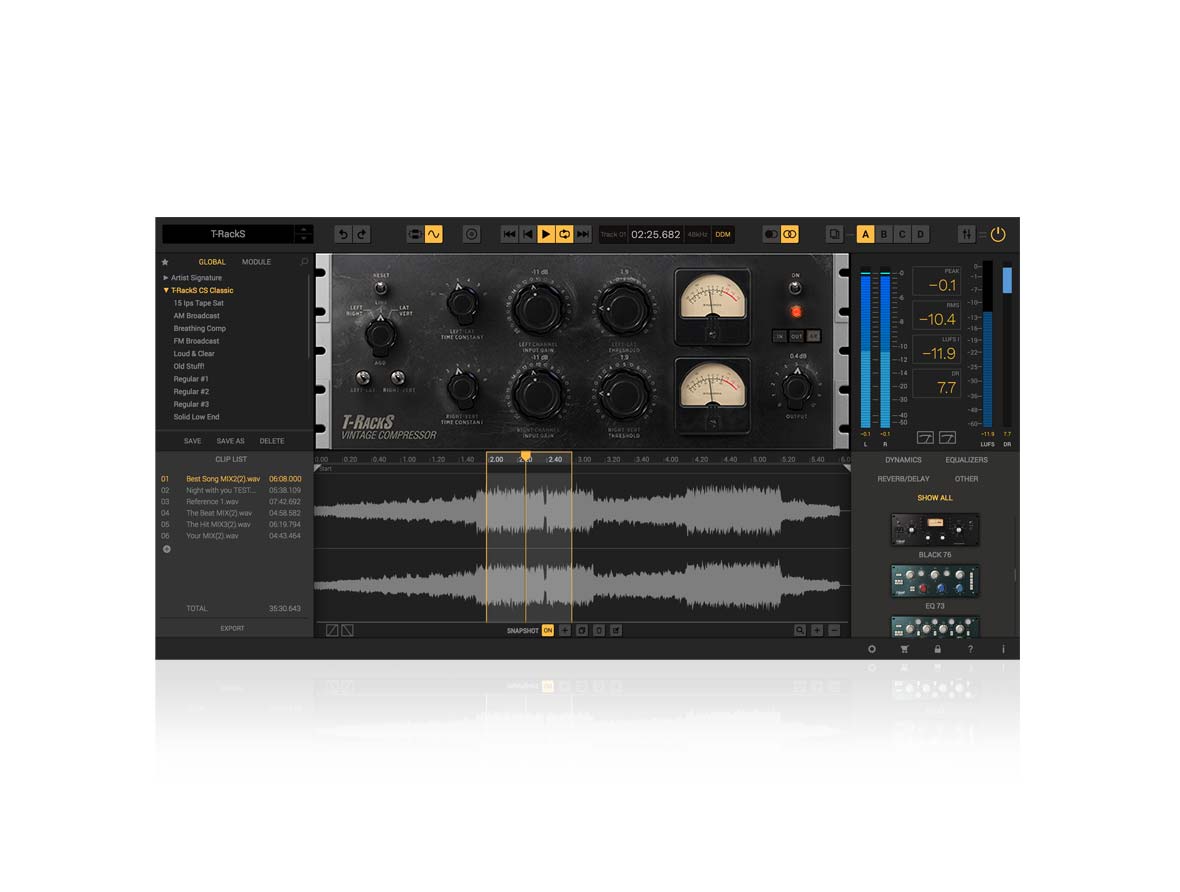1180x892 pixels.
Task: Select the waveform view icon
Action: click(x=433, y=234)
